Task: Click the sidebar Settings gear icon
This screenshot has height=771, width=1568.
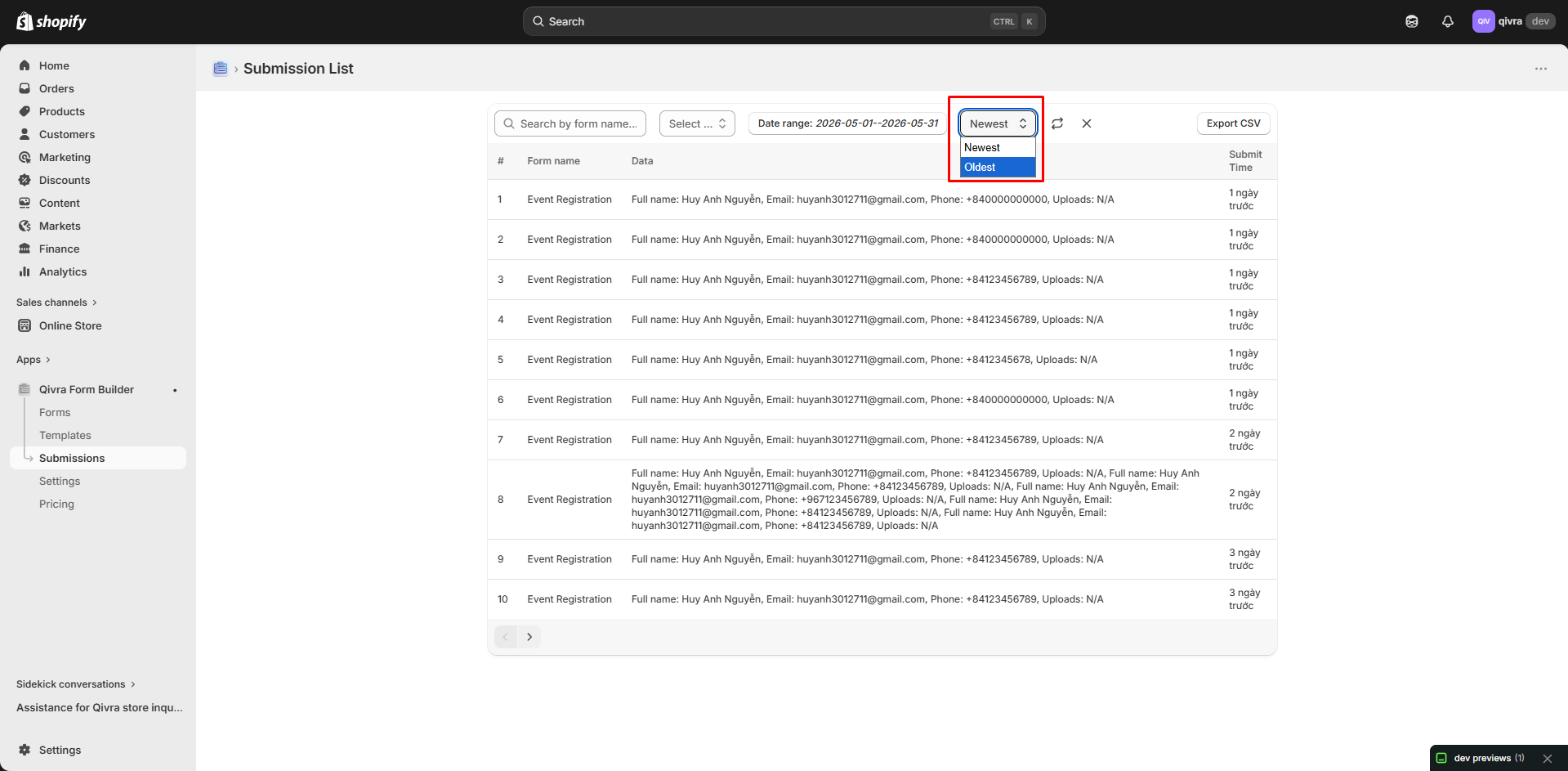Action: point(25,750)
